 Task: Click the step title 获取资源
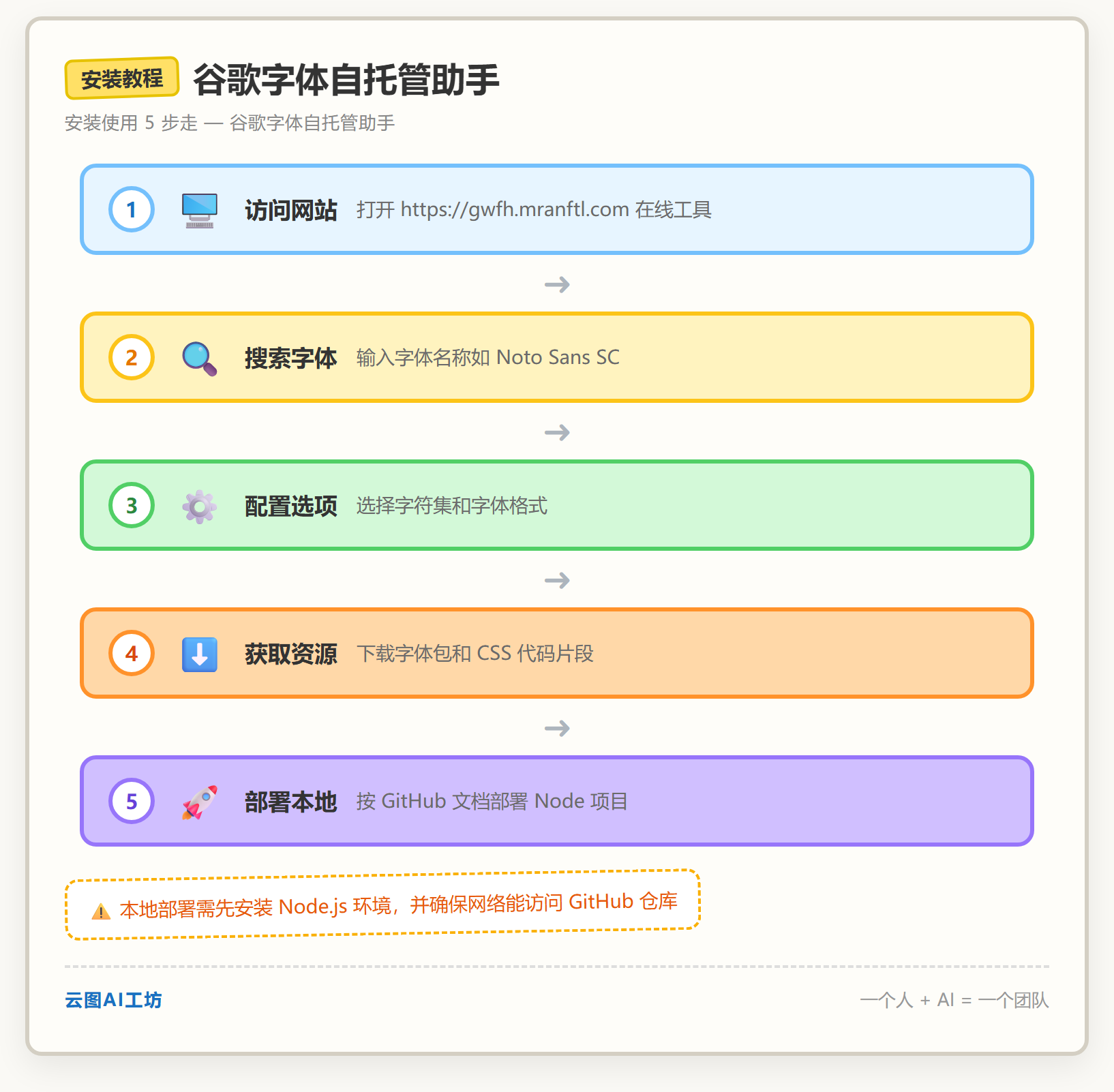pyautogui.click(x=291, y=654)
